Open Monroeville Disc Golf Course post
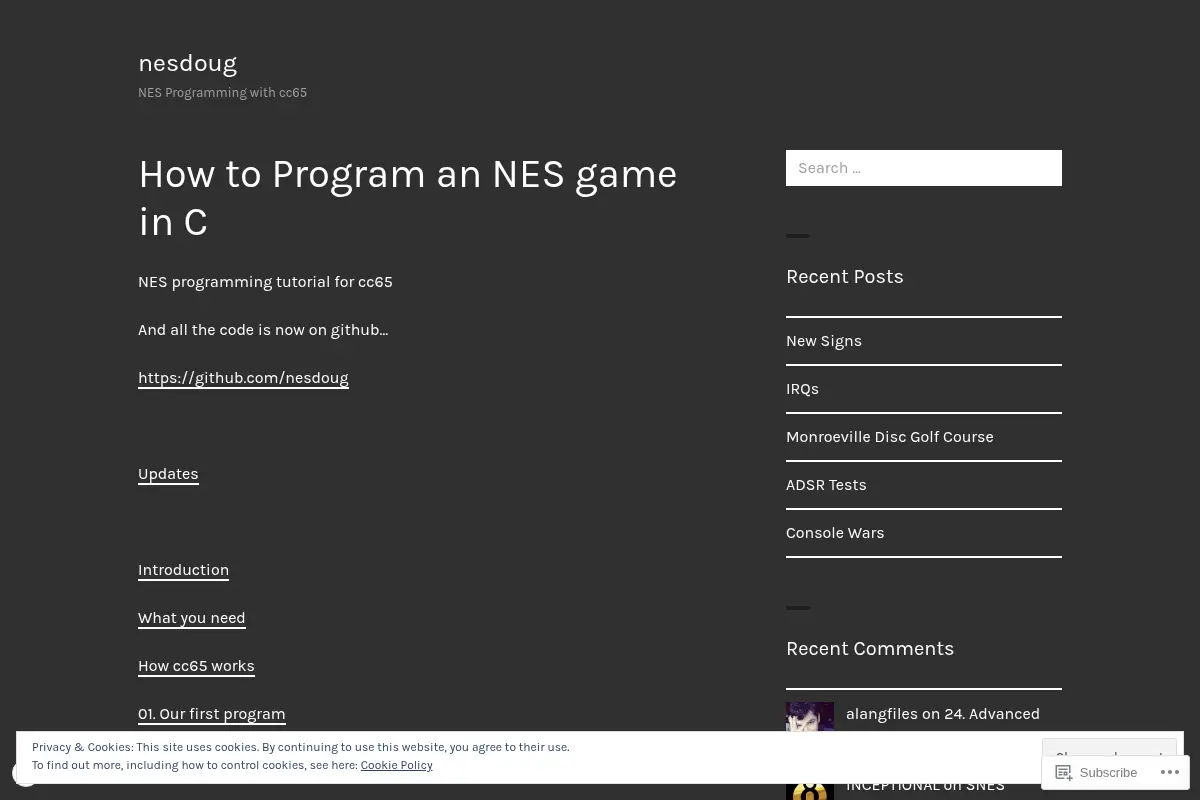The image size is (1200, 800). pos(890,437)
